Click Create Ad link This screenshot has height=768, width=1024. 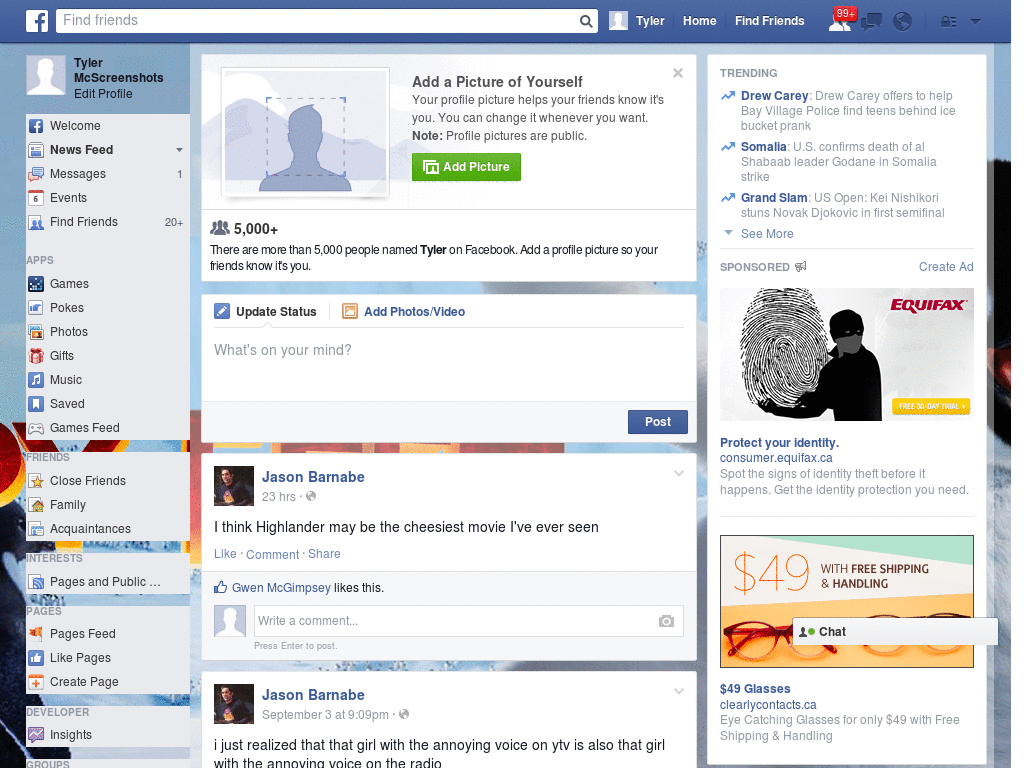[x=946, y=266]
